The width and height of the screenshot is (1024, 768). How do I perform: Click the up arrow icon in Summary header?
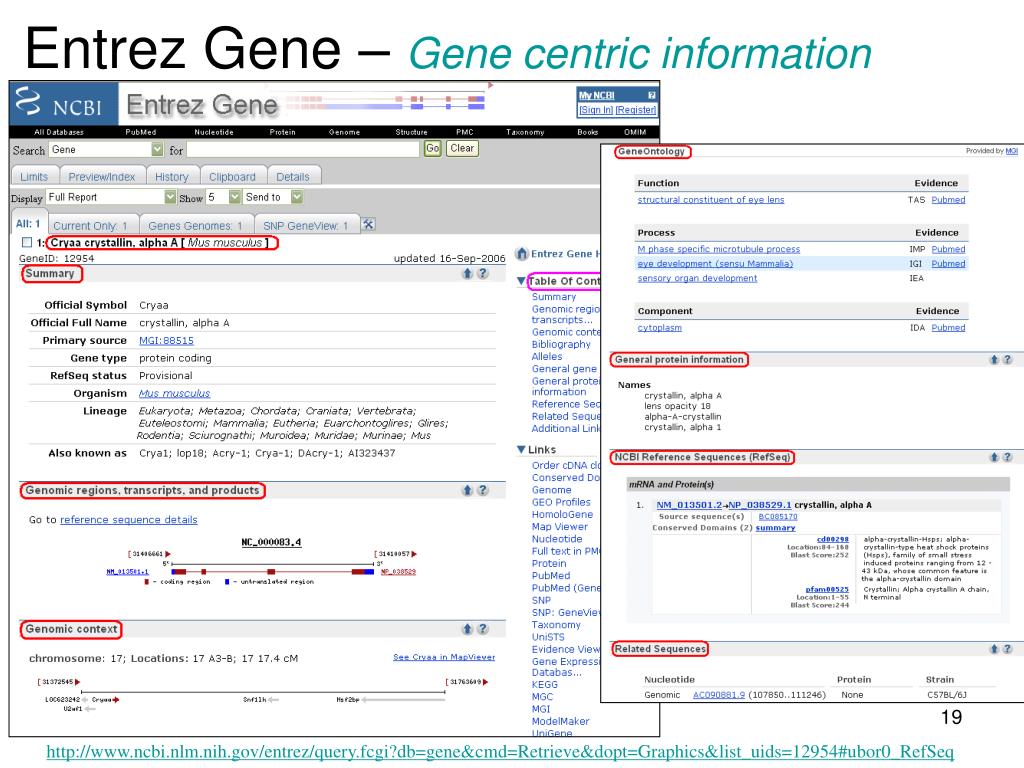pyautogui.click(x=468, y=274)
